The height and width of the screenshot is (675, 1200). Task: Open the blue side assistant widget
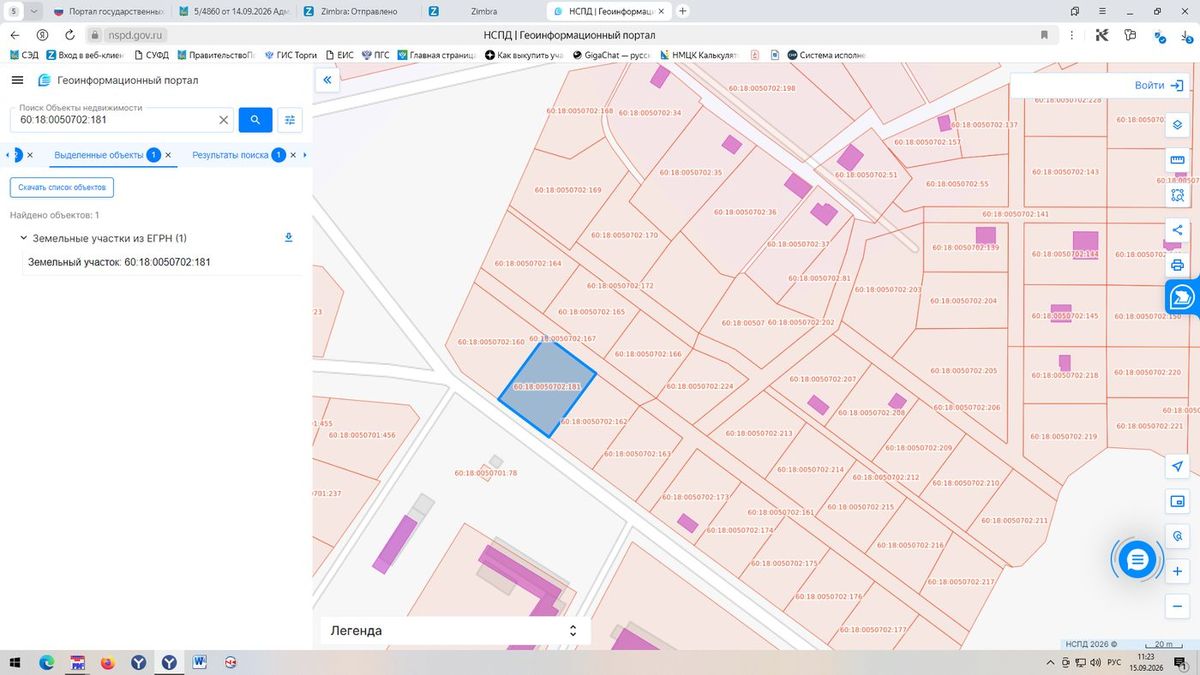[x=1182, y=297]
